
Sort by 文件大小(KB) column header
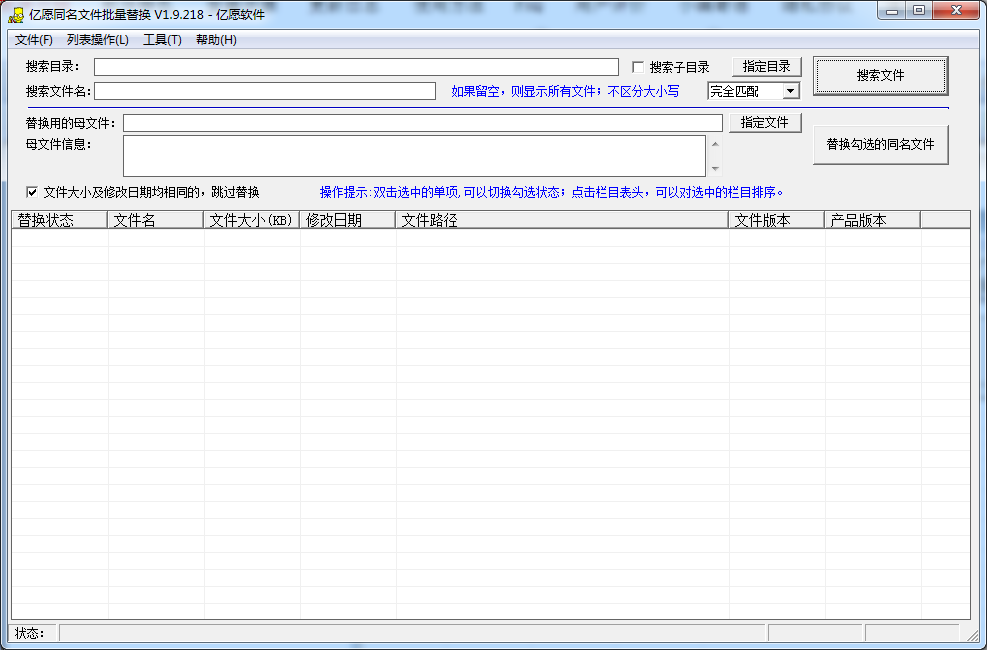pos(251,221)
